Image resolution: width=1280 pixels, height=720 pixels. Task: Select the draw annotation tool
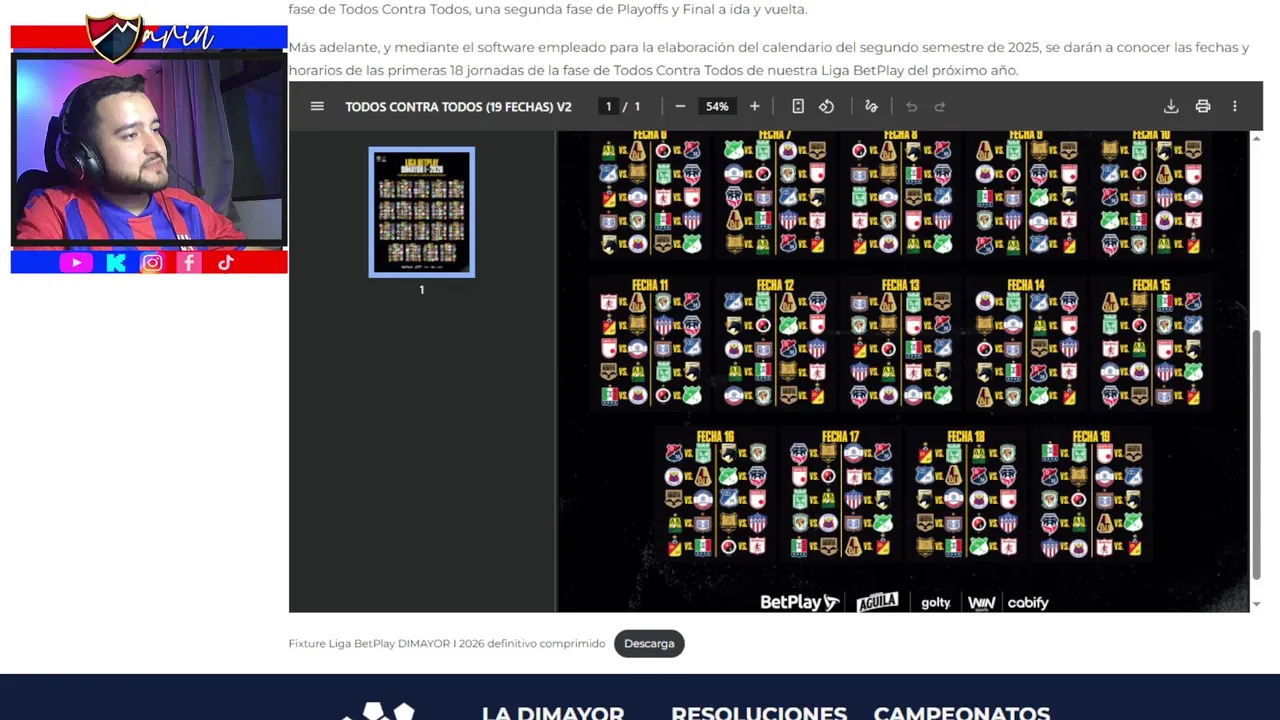click(871, 106)
